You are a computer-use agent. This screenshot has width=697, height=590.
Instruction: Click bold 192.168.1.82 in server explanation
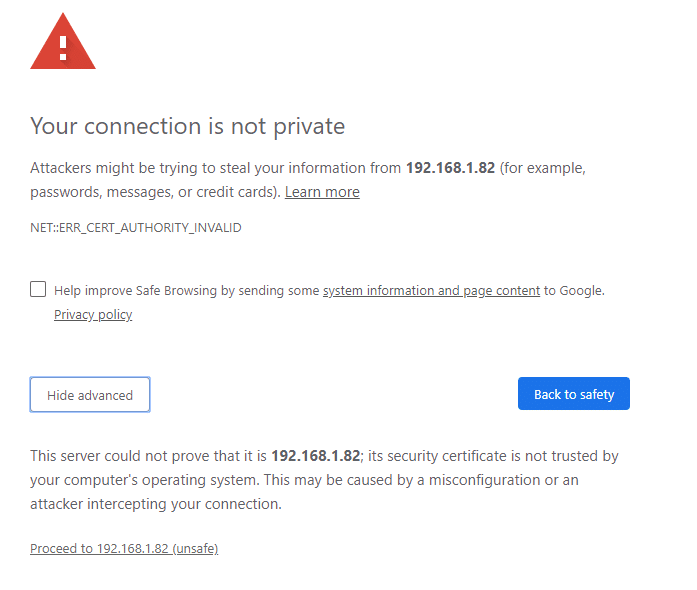click(x=316, y=456)
